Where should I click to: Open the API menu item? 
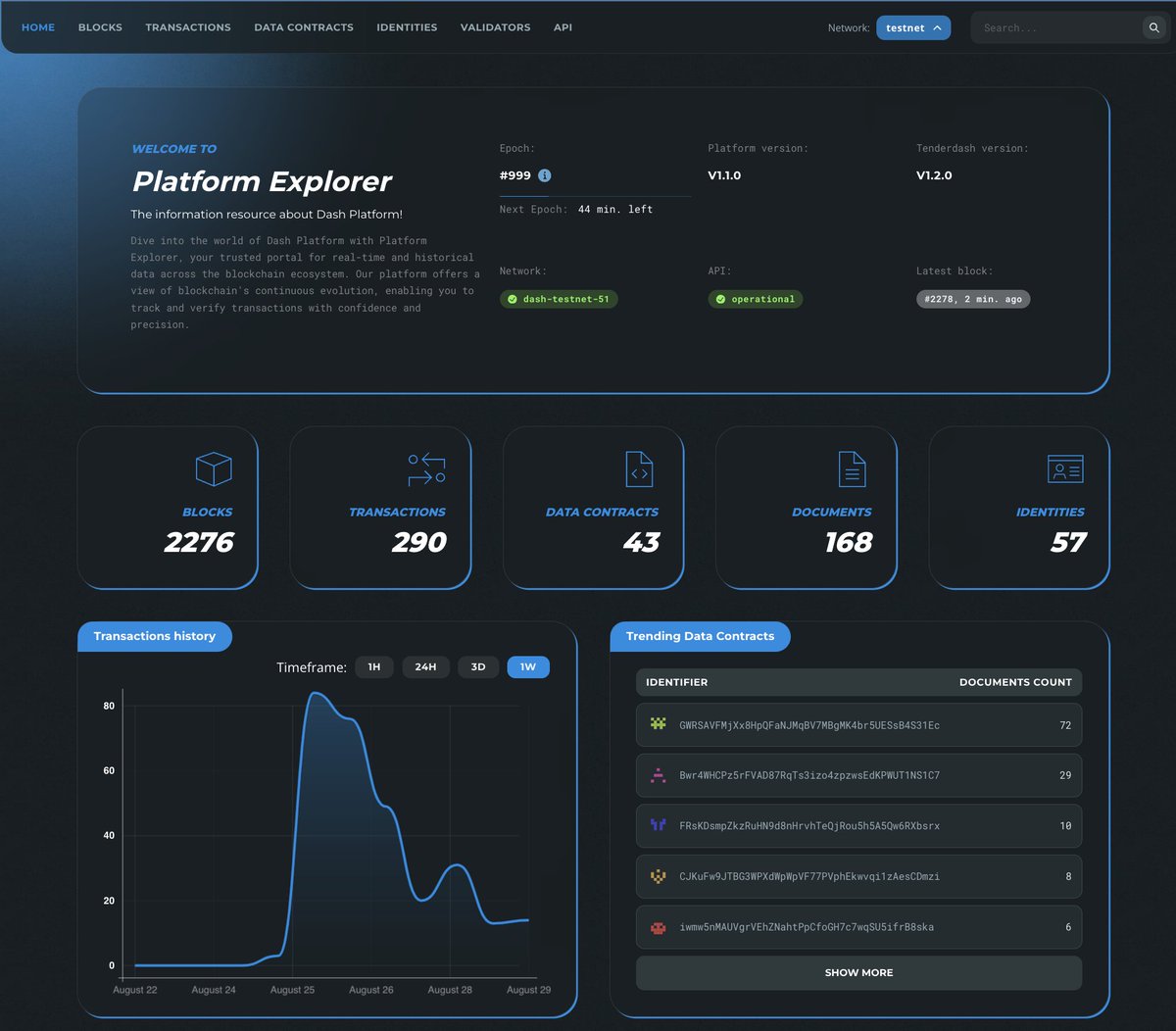pos(563,27)
